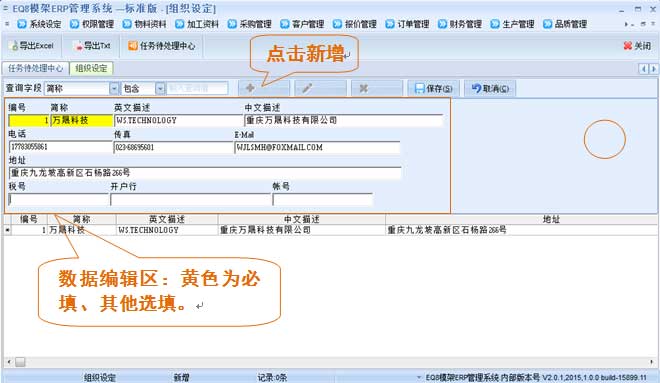Open the 订单管理 menu

[407, 24]
